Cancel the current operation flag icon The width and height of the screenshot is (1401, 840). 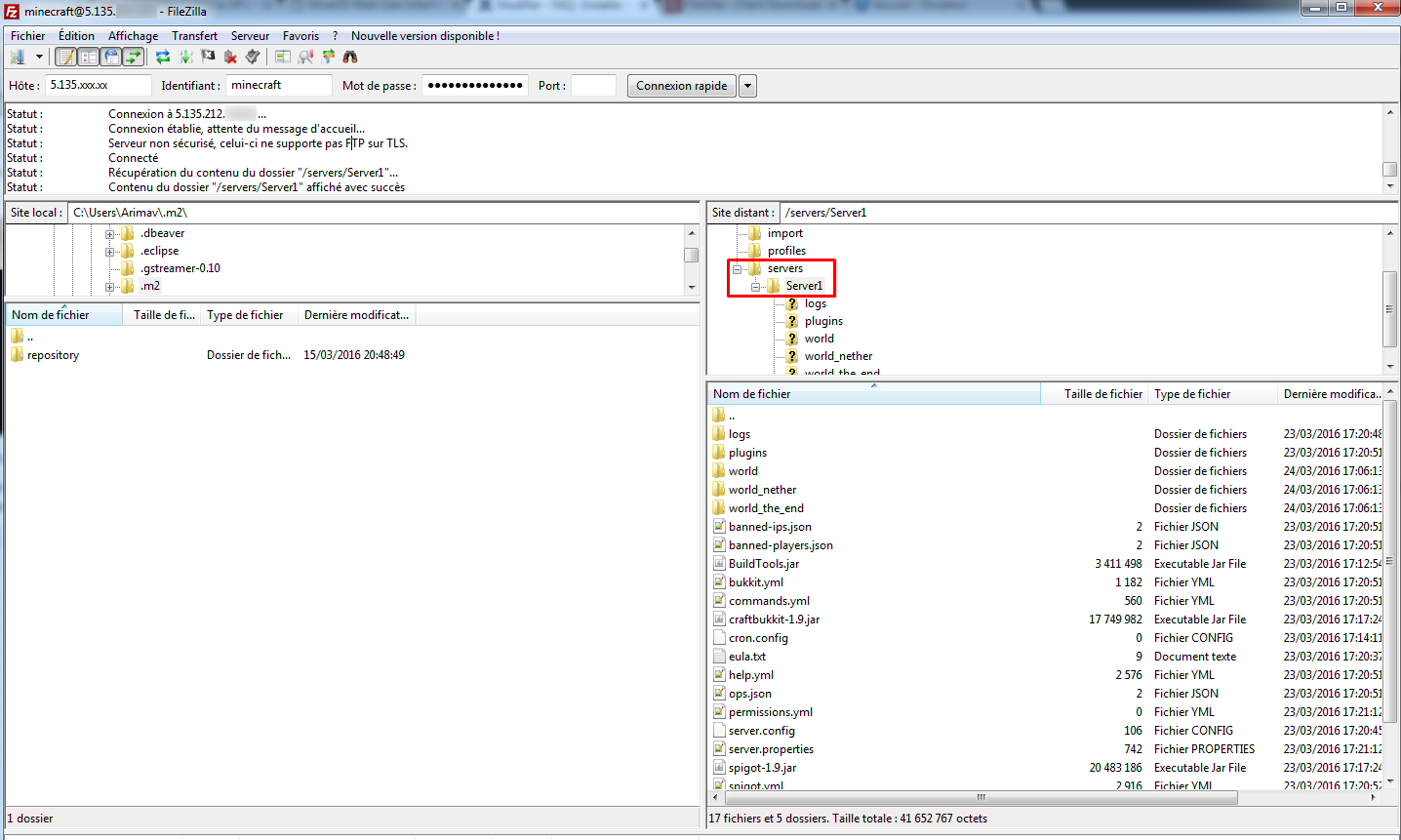(x=208, y=57)
